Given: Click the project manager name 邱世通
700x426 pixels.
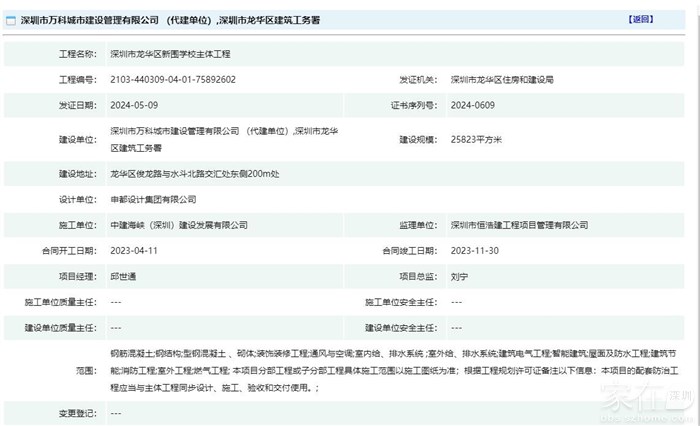Looking at the screenshot, I should pyautogui.click(x=125, y=276).
